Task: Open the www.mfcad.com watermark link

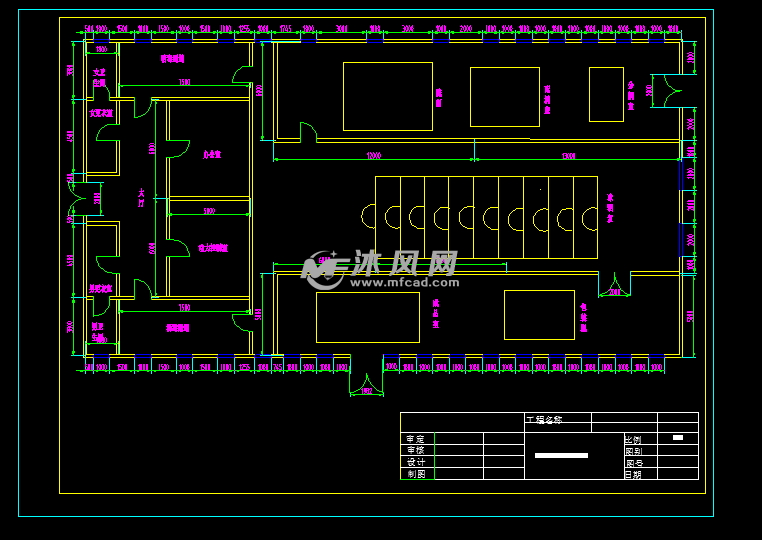Action: 404,282
